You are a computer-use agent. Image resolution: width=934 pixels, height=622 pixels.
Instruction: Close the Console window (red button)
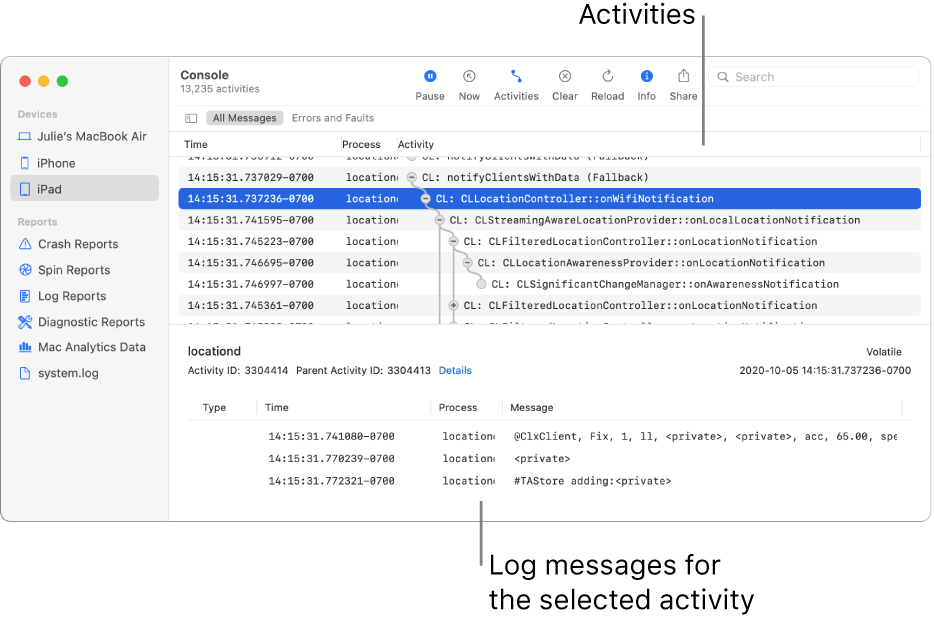tap(25, 81)
